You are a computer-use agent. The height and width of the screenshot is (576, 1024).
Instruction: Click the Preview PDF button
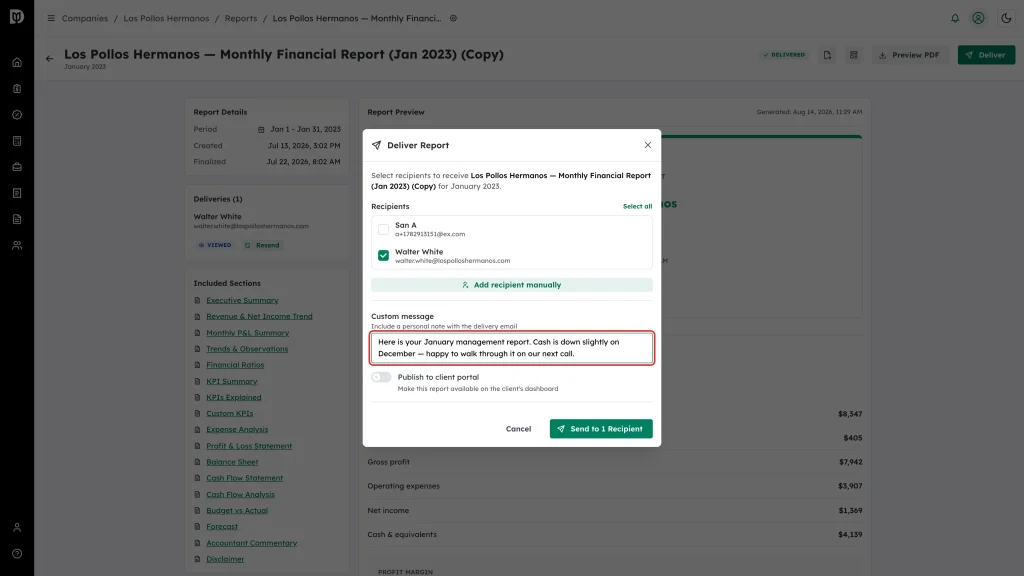pos(909,55)
